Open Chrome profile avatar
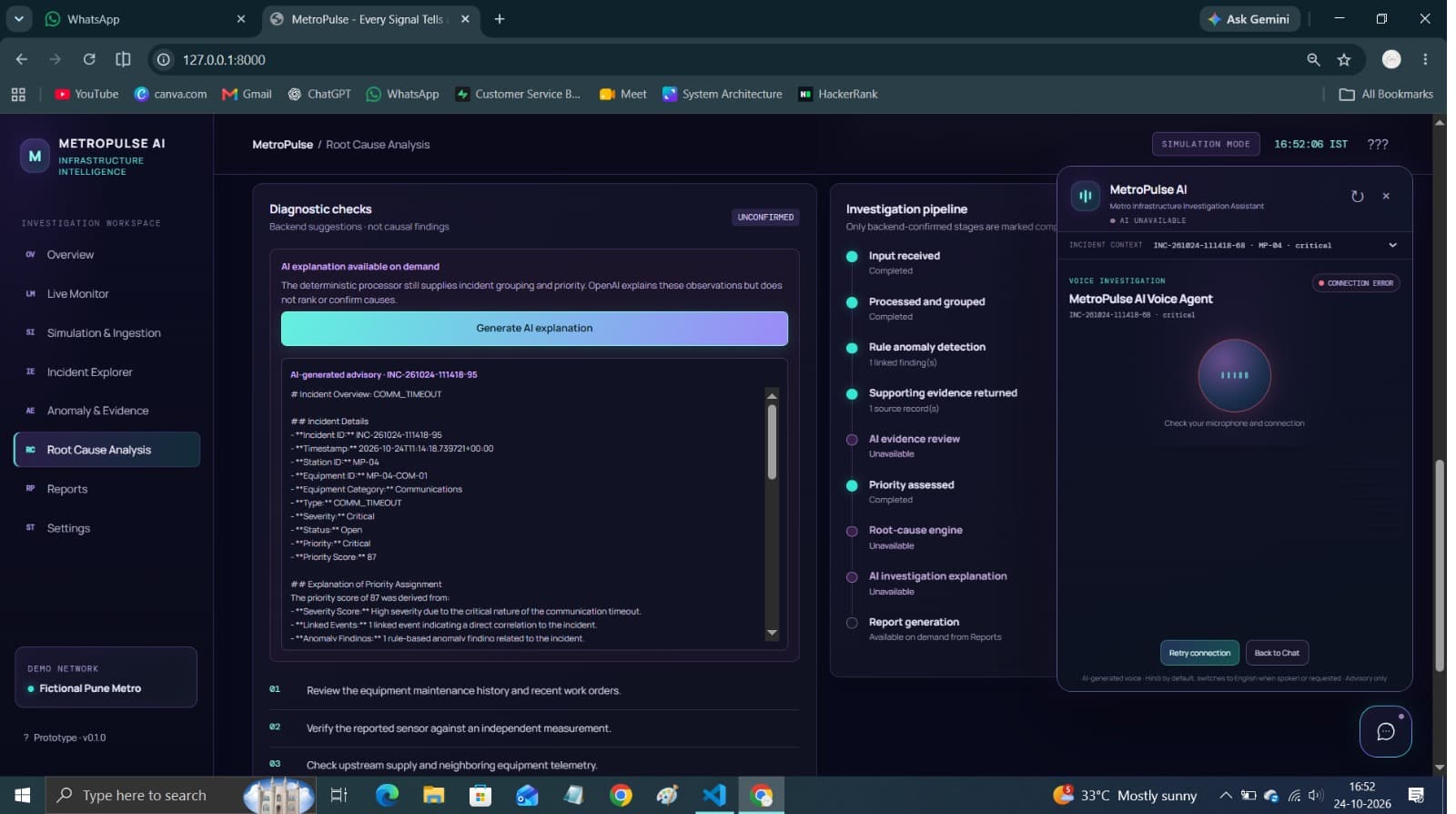The image size is (1456, 814). point(1391,59)
